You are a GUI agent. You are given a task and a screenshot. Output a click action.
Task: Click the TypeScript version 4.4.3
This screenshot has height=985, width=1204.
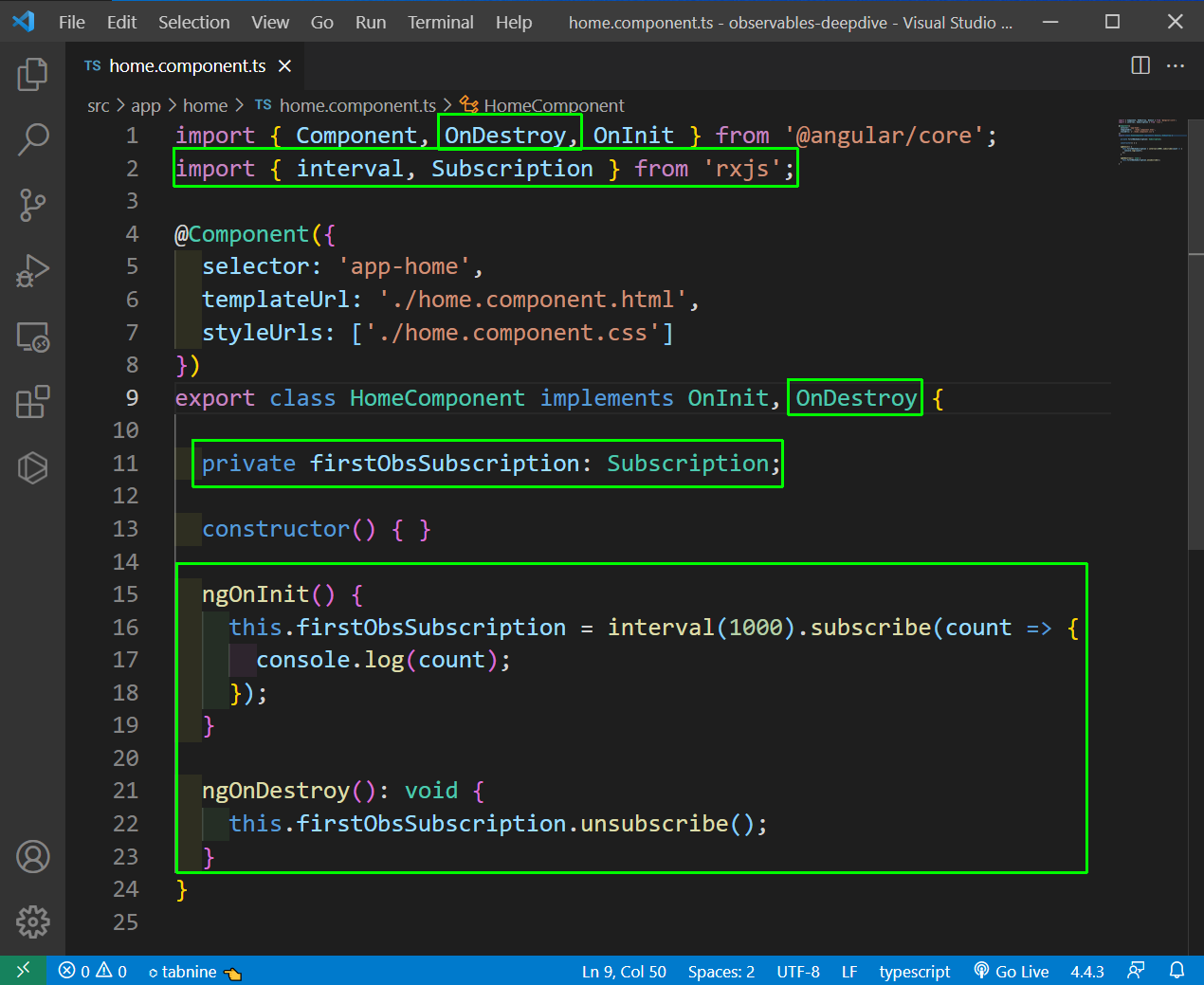click(x=1087, y=971)
